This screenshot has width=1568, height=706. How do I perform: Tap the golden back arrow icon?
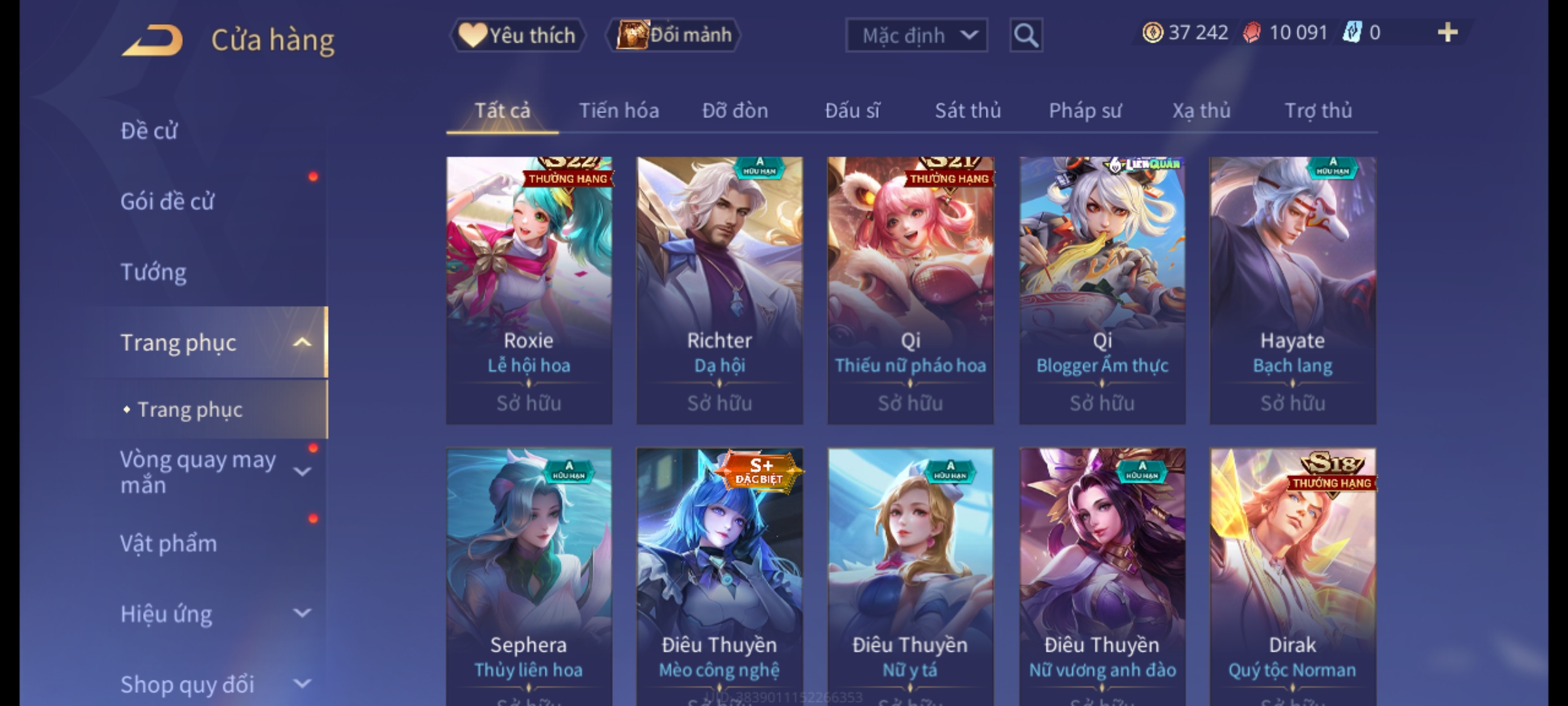(x=152, y=41)
